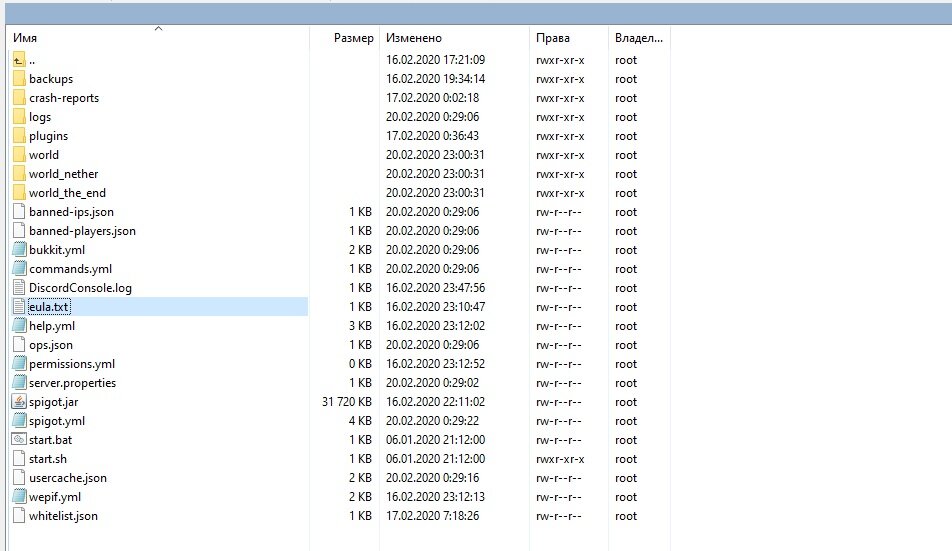The height and width of the screenshot is (551, 952).
Task: Select the logs folder name
Action: pos(40,117)
